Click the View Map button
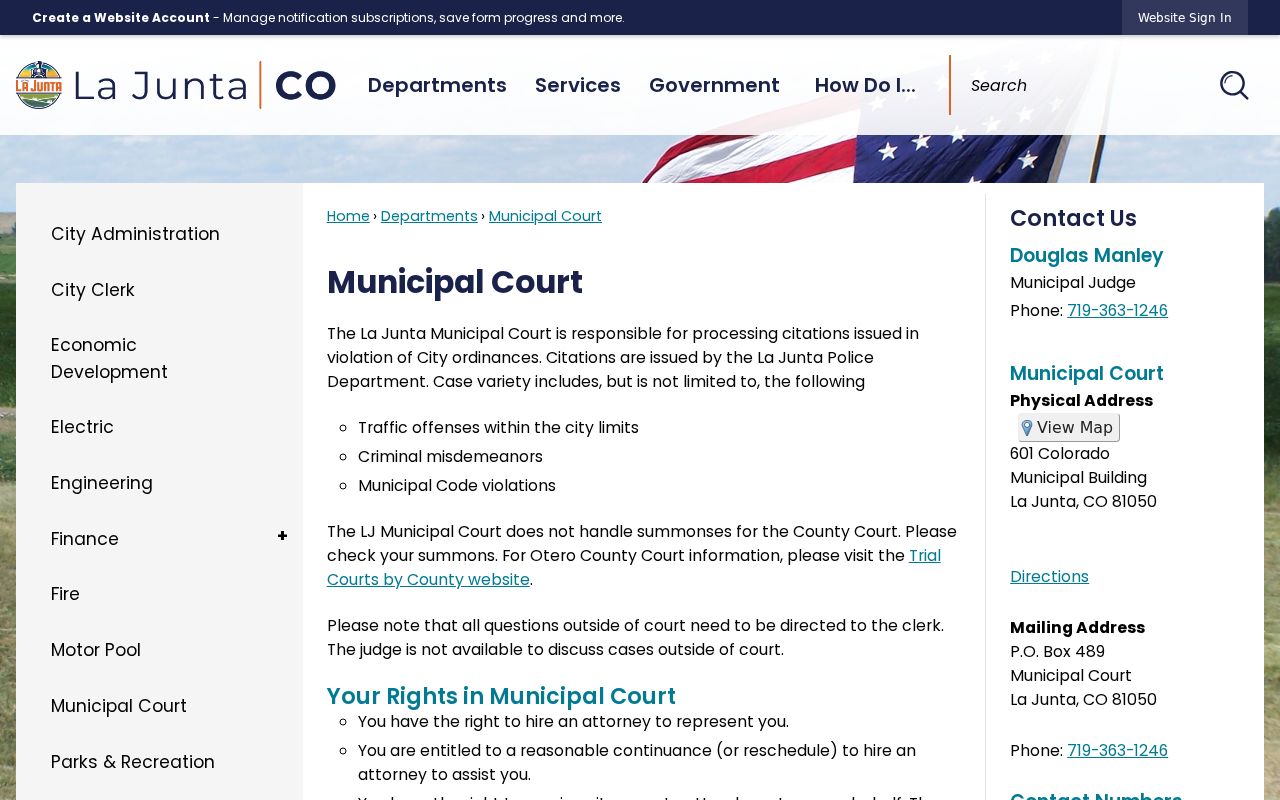Image resolution: width=1280 pixels, height=800 pixels. click(1069, 428)
